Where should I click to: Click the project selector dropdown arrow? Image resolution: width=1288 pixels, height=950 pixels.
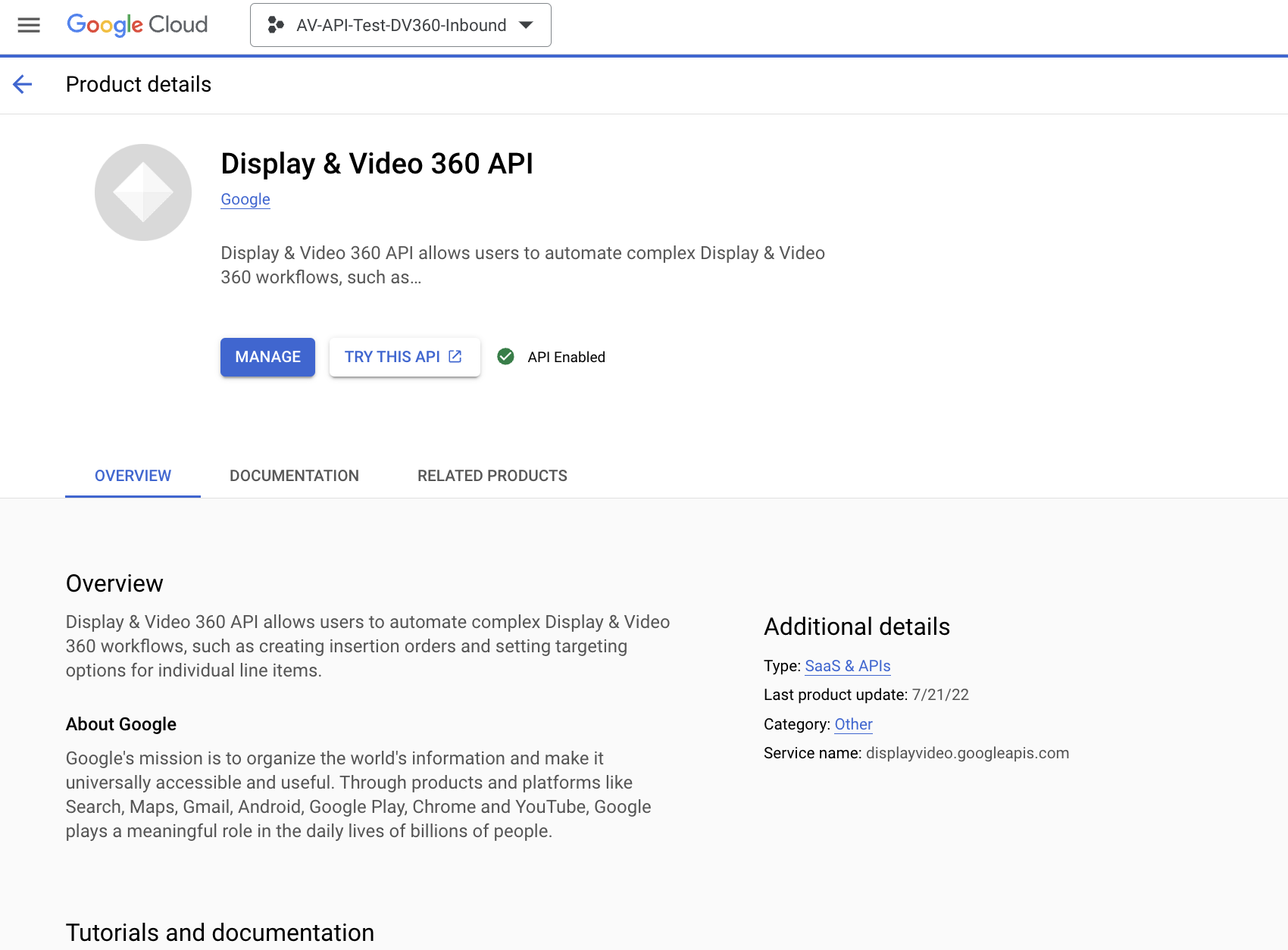526,25
